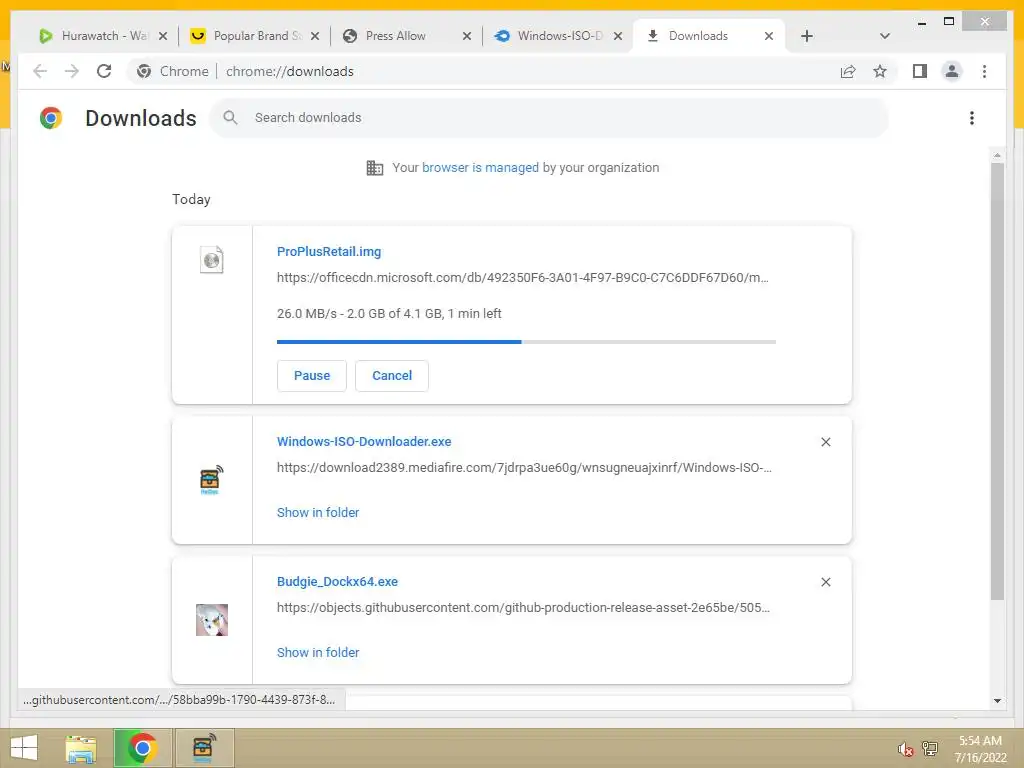Screen dimensions: 1024x768
Task: Click the 26.0 MB/s download status text
Action: coord(389,313)
